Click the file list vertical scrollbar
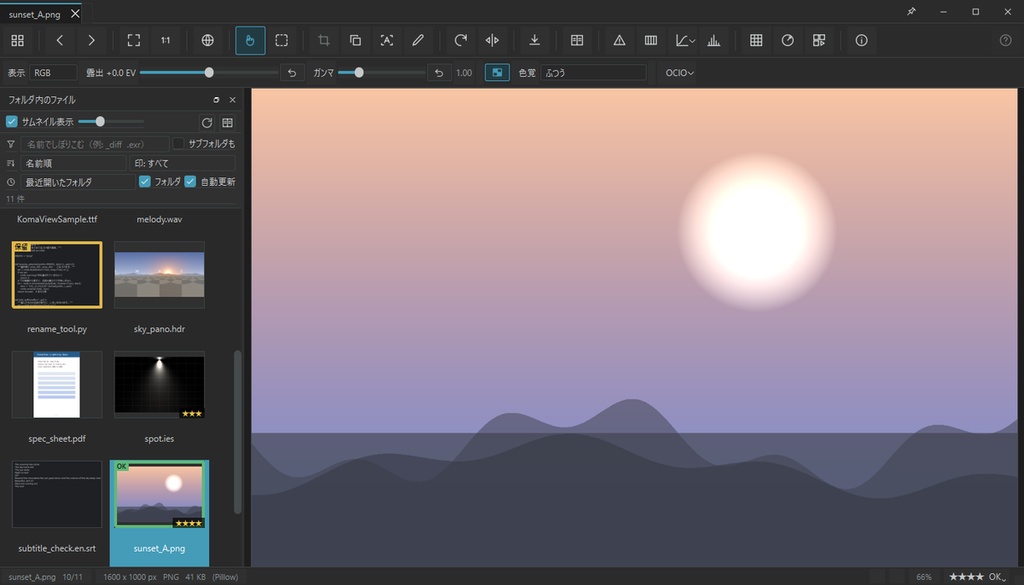Viewport: 1024px width, 585px height. click(x=238, y=432)
